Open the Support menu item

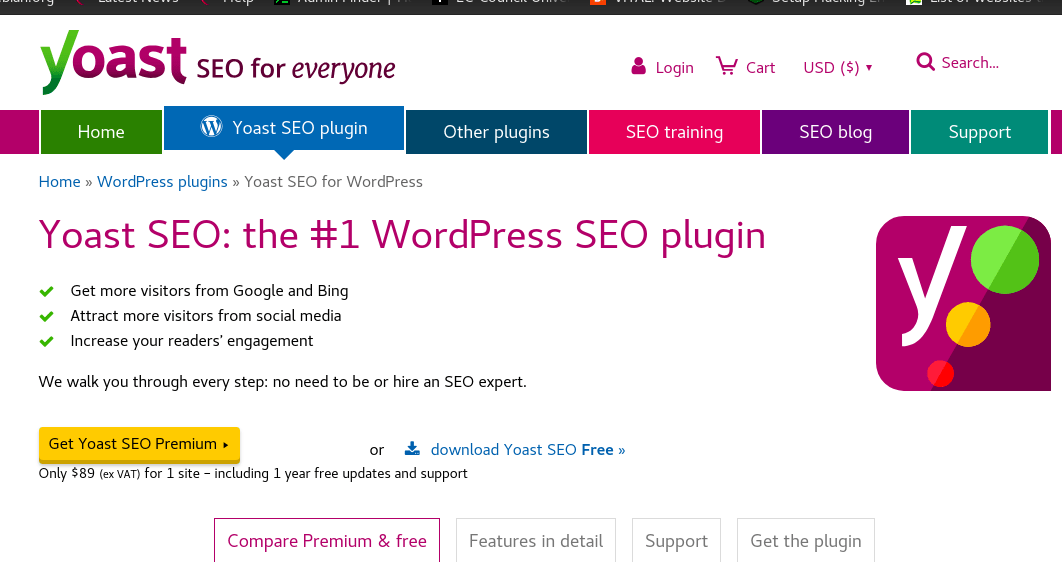979,132
